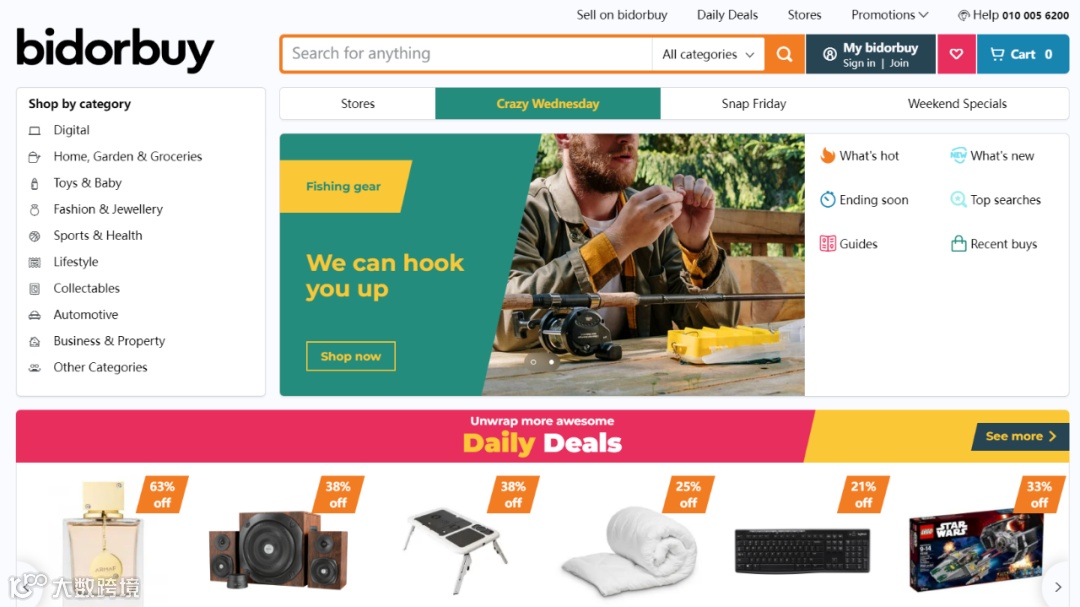Click the Top searches magnifier icon
Screen dimensions: 1080x607
coord(958,199)
